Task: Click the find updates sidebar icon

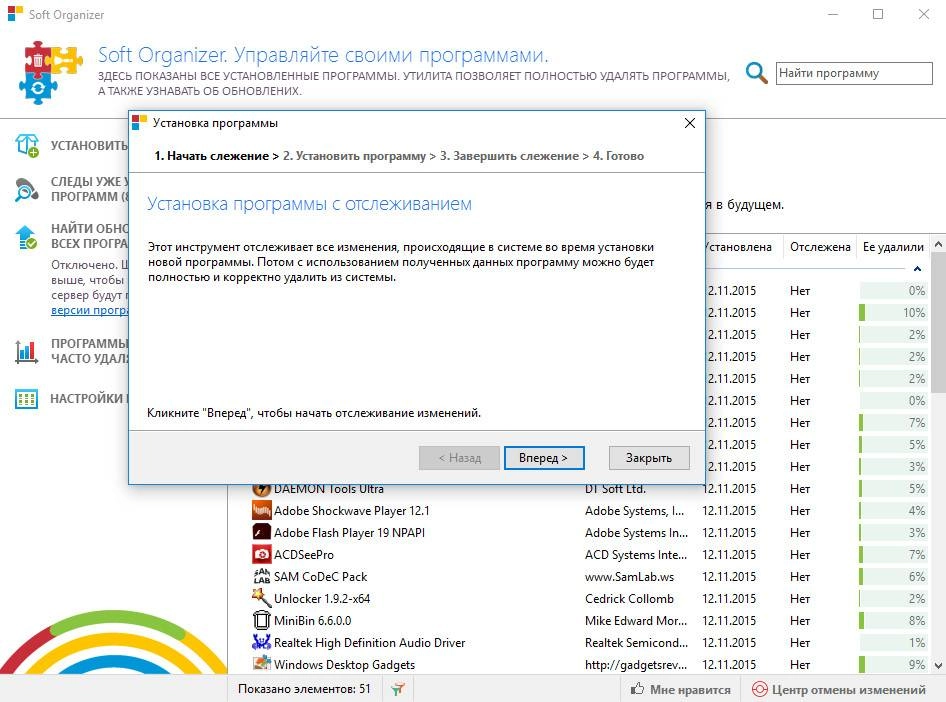Action: coord(26,237)
